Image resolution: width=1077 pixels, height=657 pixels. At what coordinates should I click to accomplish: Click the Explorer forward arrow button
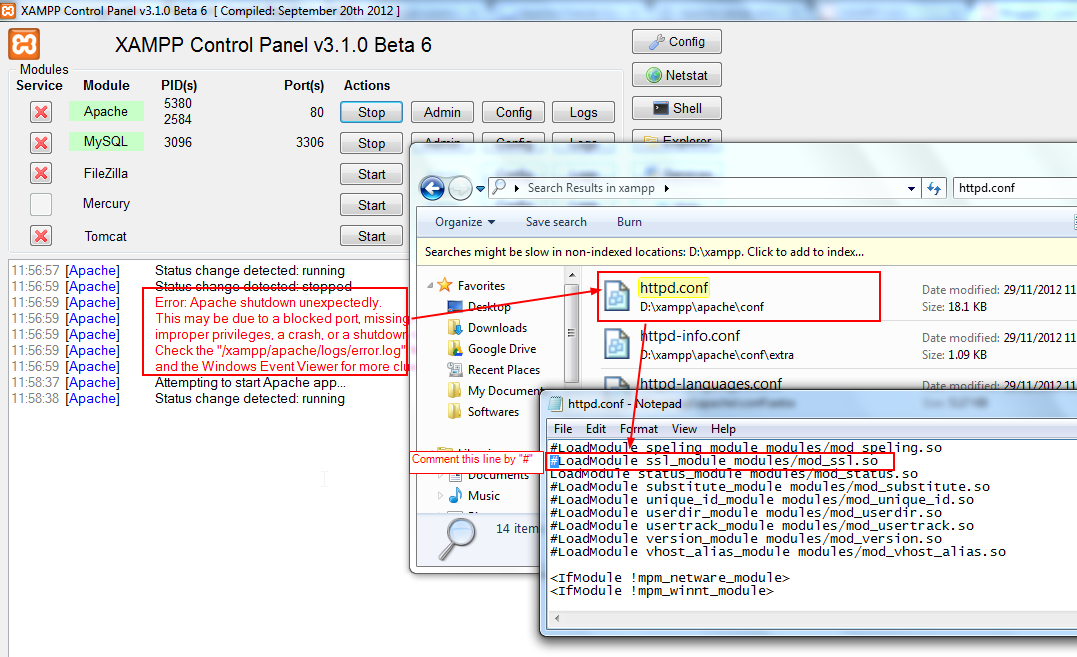[460, 188]
